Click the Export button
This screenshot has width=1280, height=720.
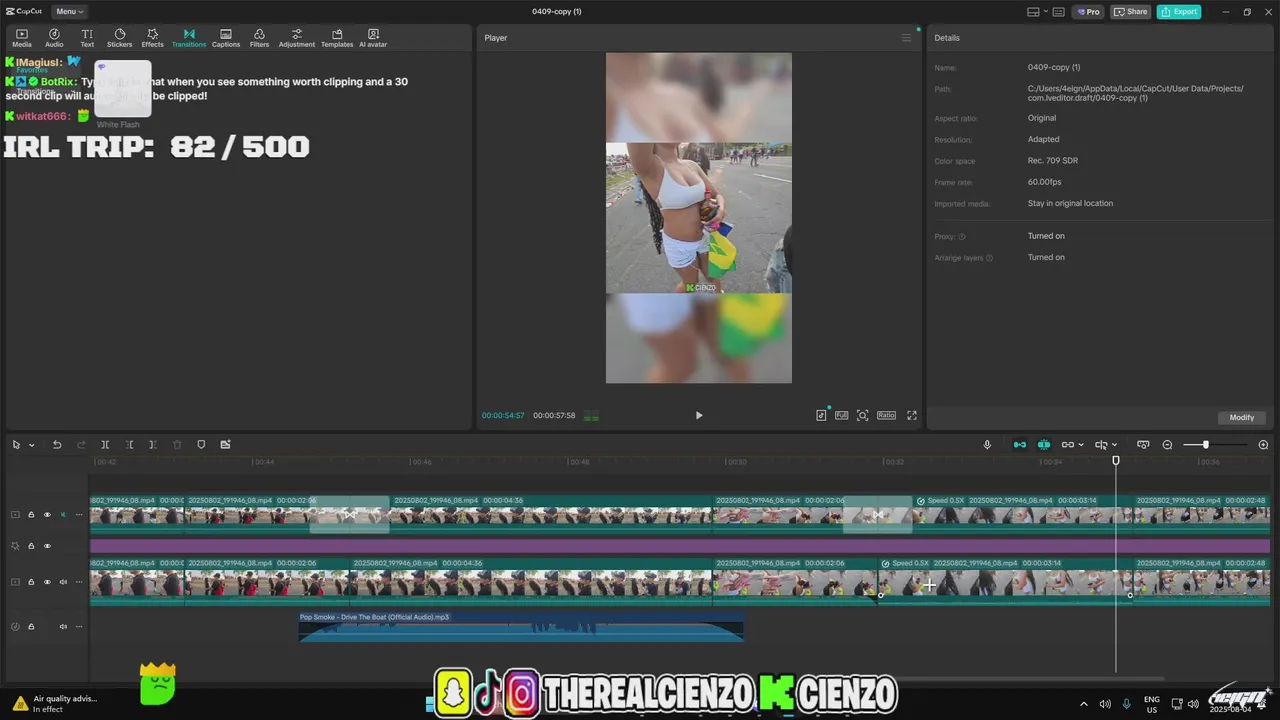click(x=1179, y=12)
